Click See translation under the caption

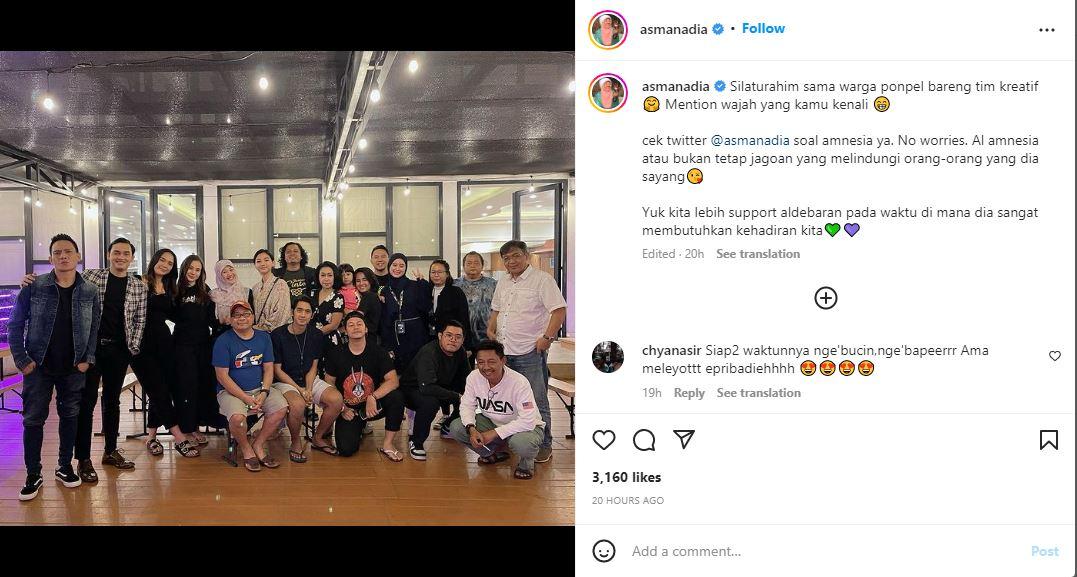point(758,253)
